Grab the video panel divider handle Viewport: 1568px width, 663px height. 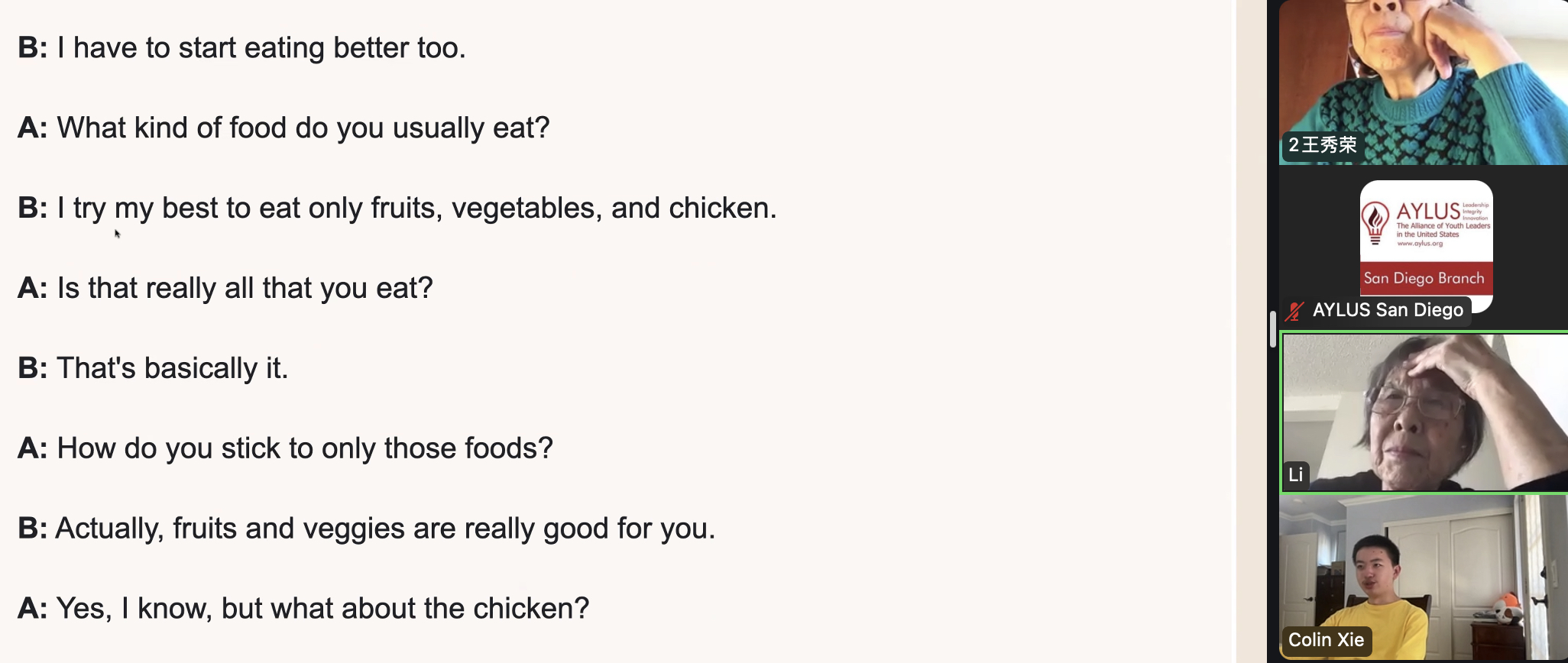(x=1272, y=329)
